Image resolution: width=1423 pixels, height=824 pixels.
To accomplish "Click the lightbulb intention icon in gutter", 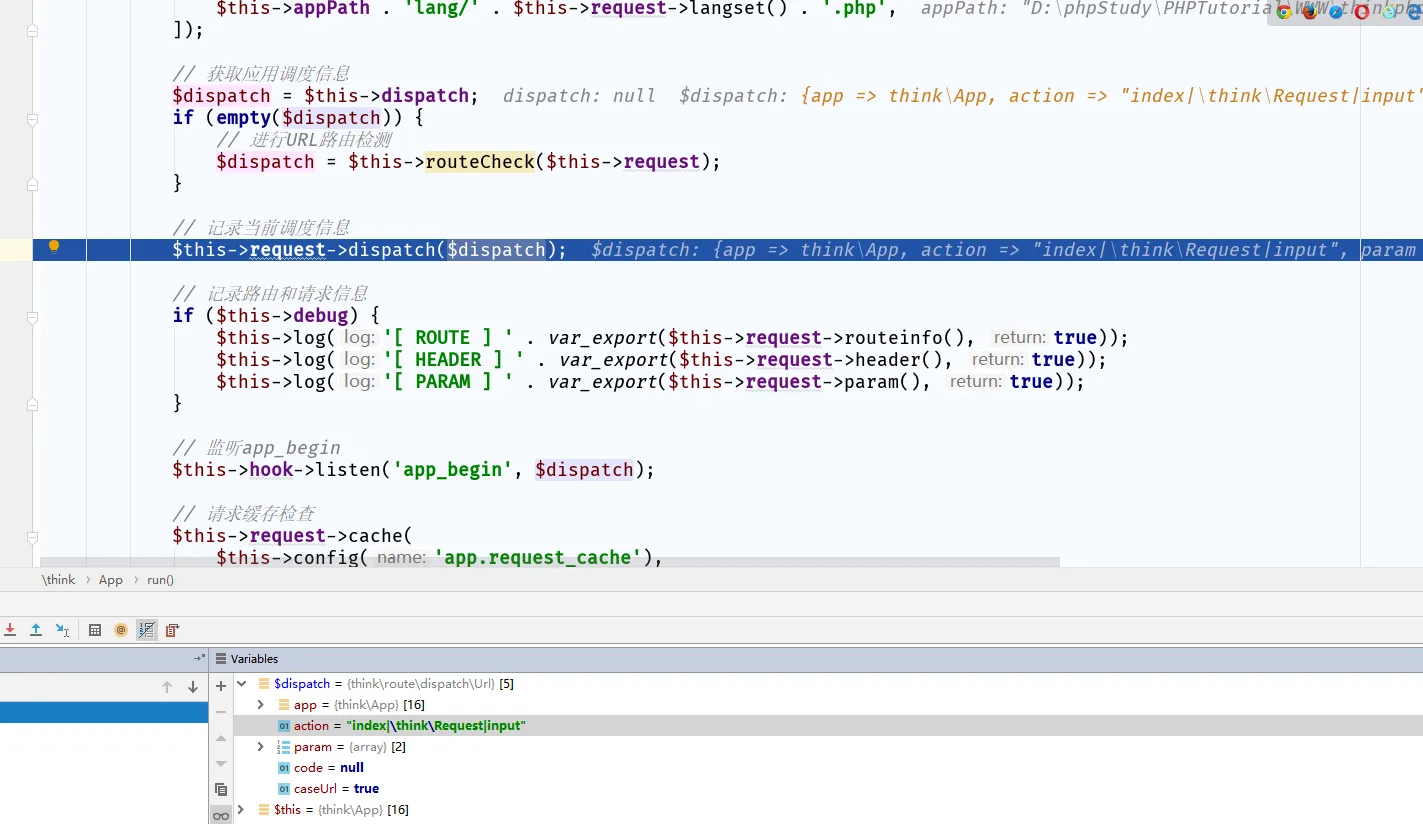I will [54, 247].
